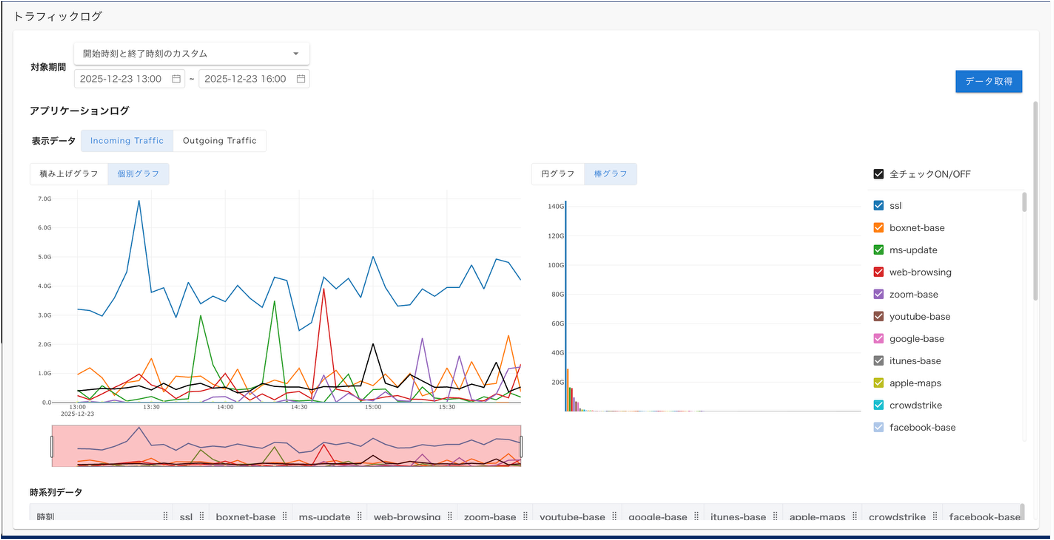The height and width of the screenshot is (540, 1054).
Task: Click the column handle icon beside ssl header
Action: coord(201,517)
